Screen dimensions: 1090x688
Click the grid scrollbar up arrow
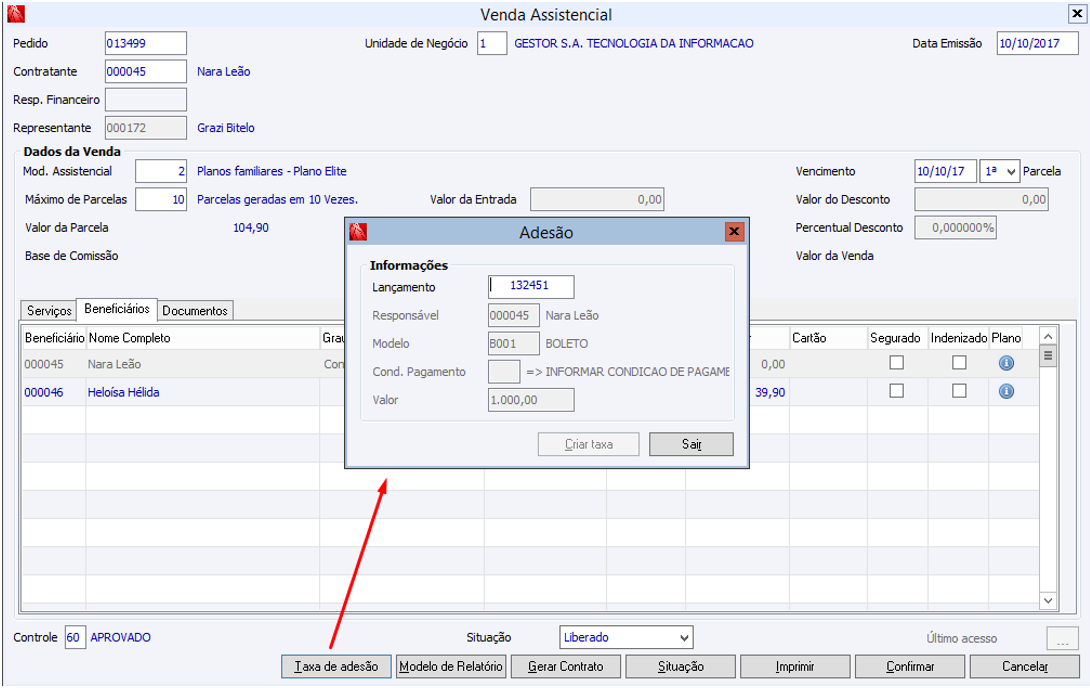tap(1048, 336)
